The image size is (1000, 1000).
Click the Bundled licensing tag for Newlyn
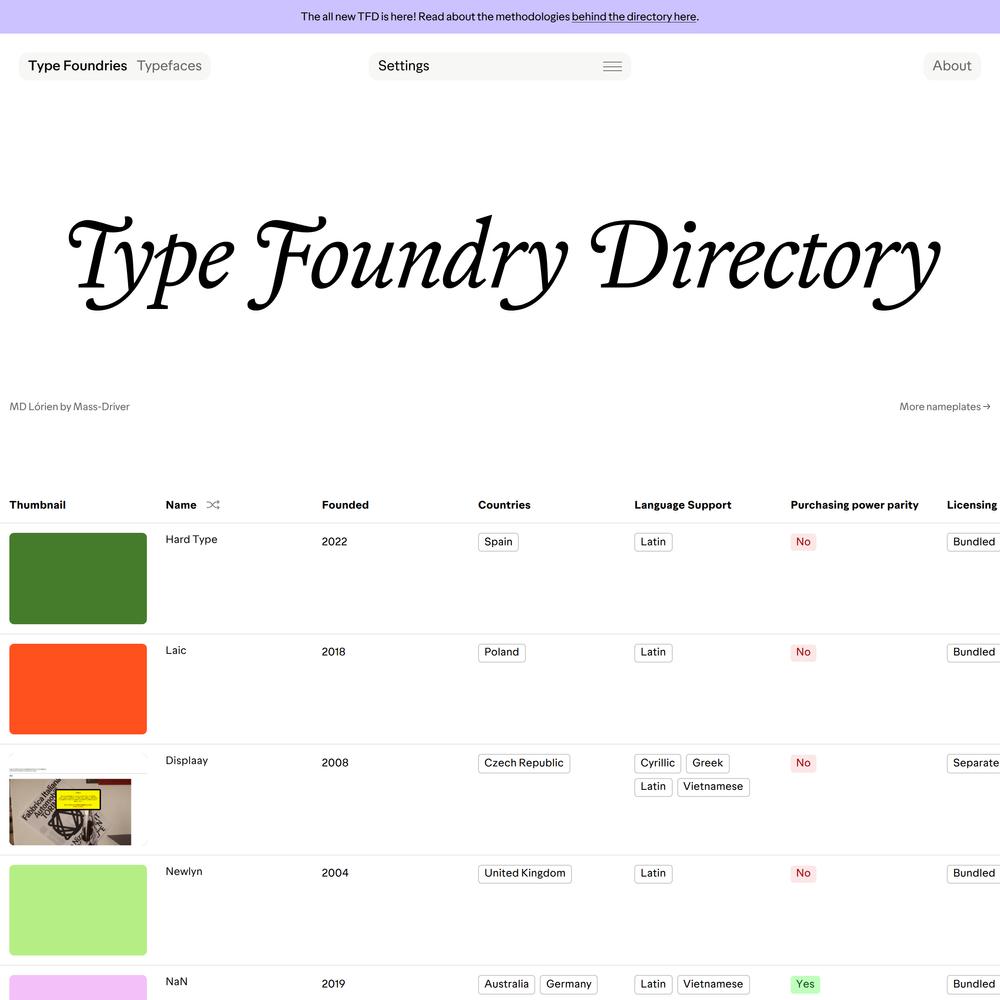point(974,874)
